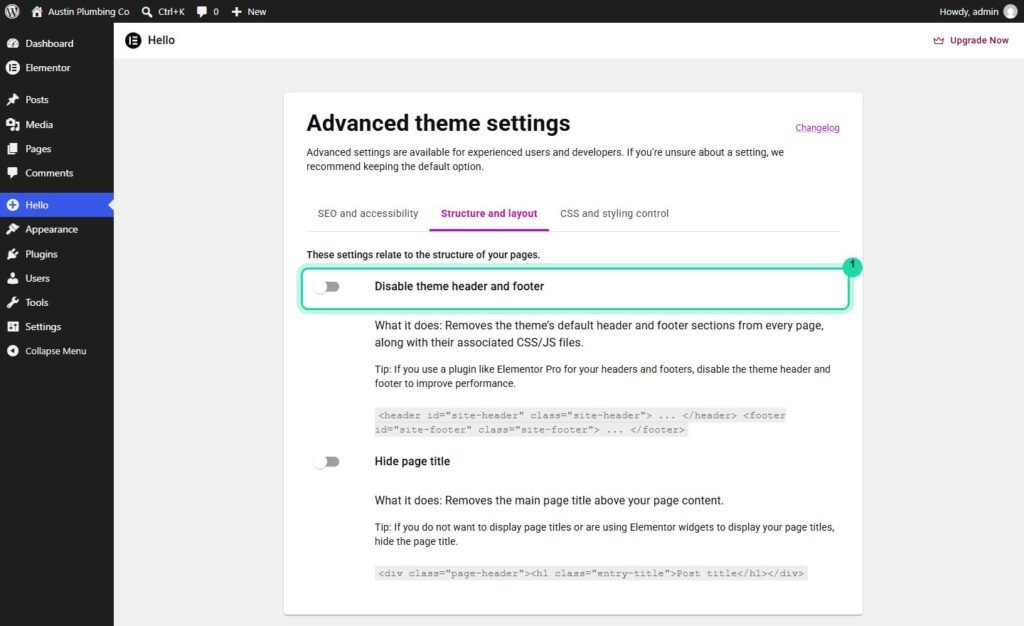The height and width of the screenshot is (626, 1024).
Task: Switch to SEO and accessibility tab
Action: pyautogui.click(x=368, y=213)
